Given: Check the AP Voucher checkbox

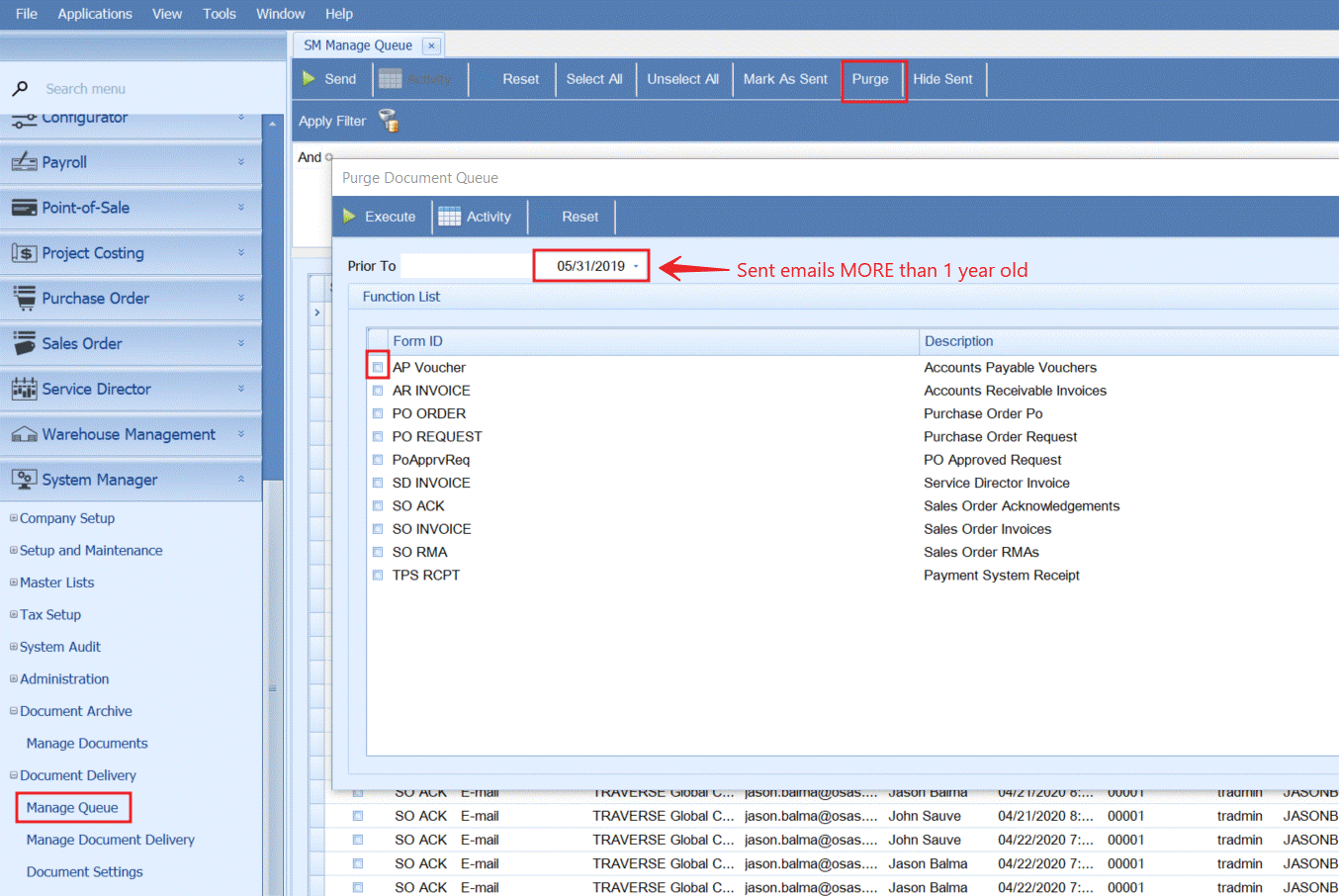Looking at the screenshot, I should (378, 367).
